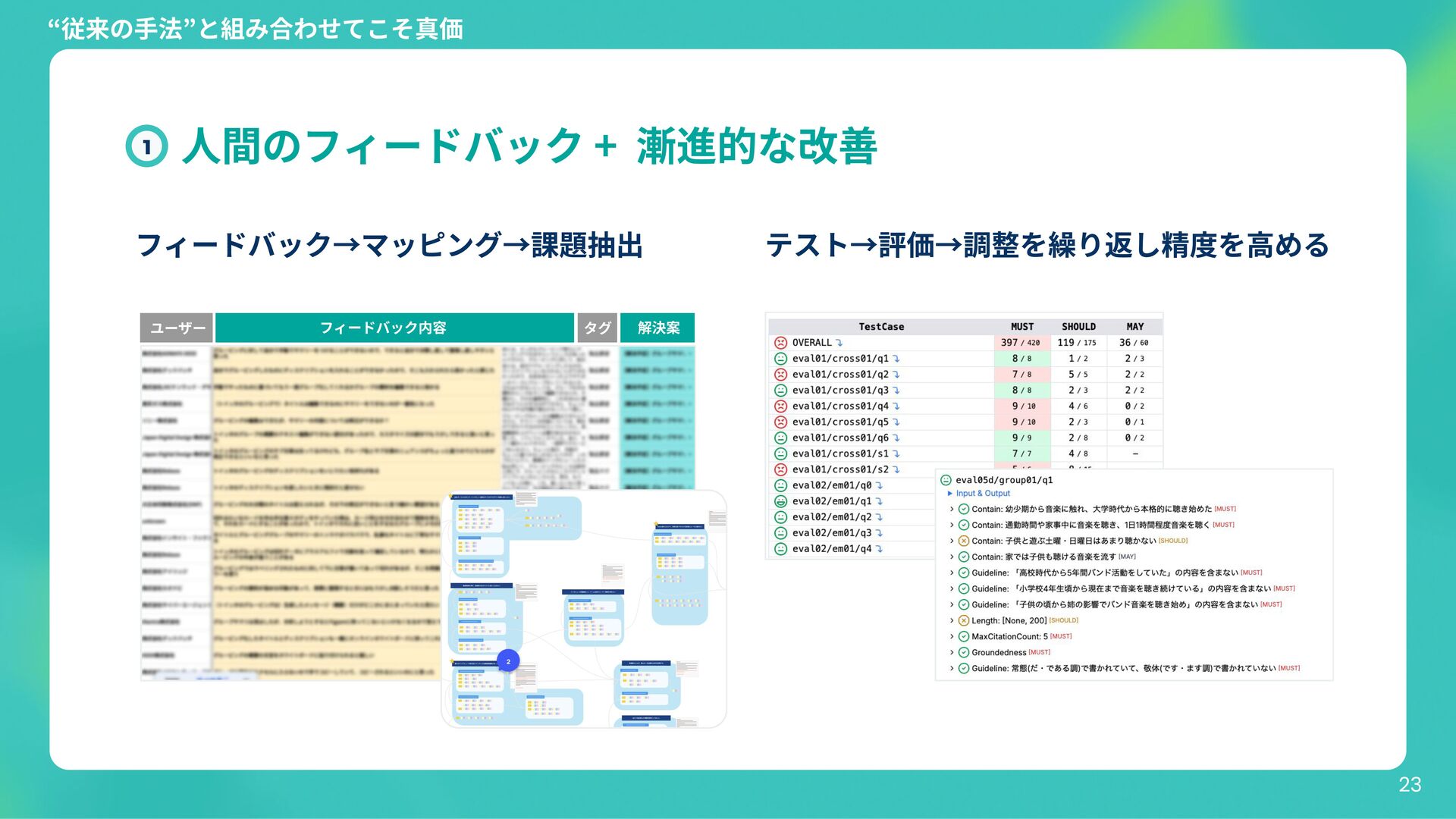Image resolution: width=1456 pixels, height=819 pixels.
Task: Click the jump arrow after eval02/em01/q0
Action: (x=880, y=485)
